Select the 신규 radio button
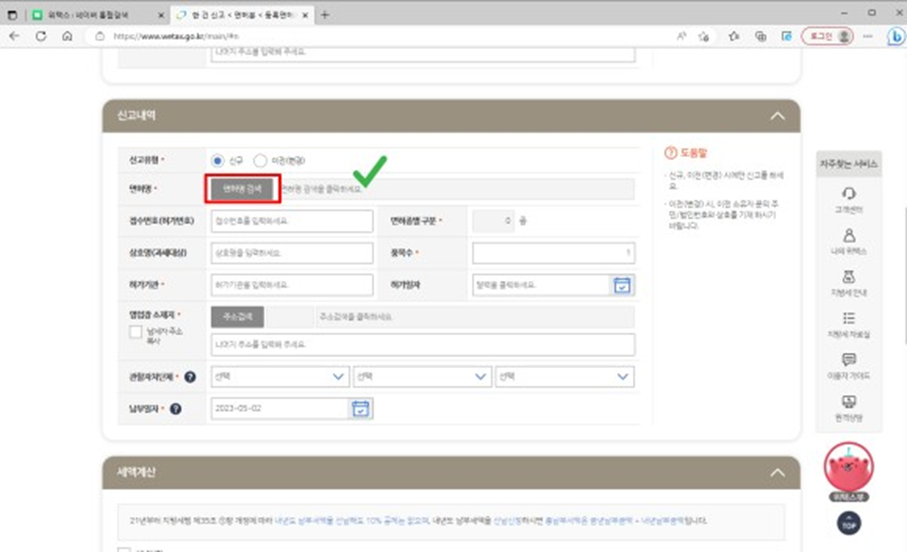This screenshot has height=552, width=907. point(218,160)
